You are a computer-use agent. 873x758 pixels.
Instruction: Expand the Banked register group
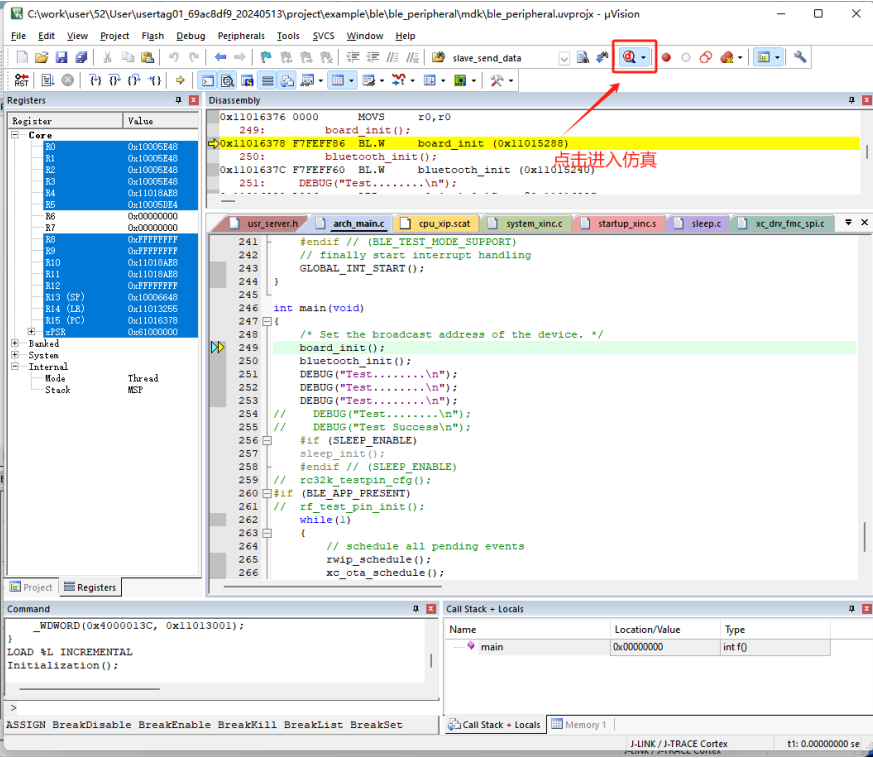15,343
